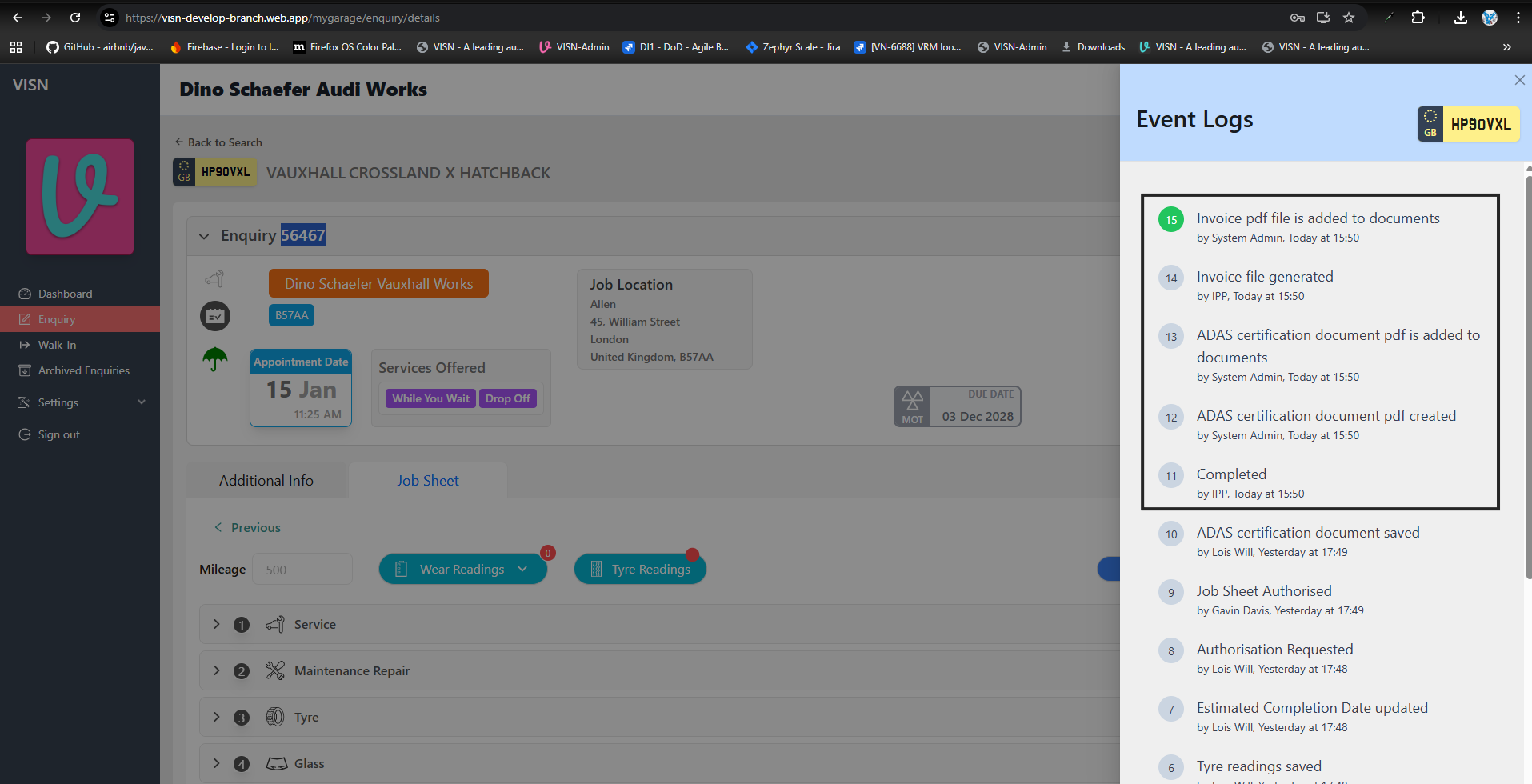Click the calendar appointment icon
The height and width of the screenshot is (784, 1532).
[214, 316]
